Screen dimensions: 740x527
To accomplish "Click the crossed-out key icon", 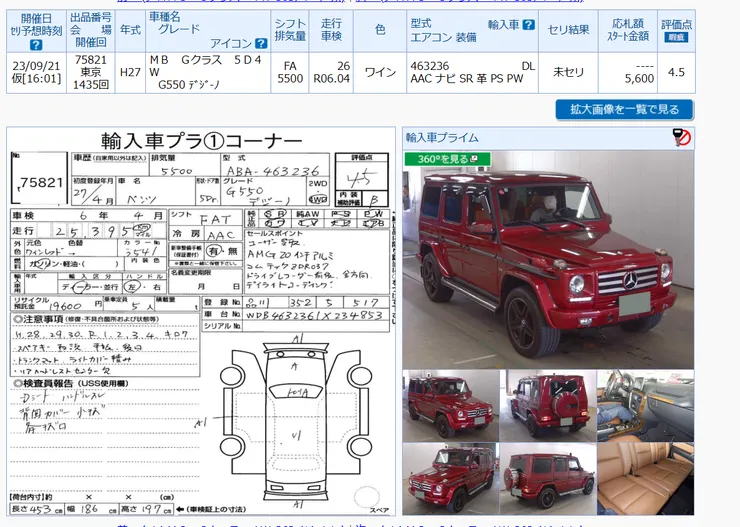I will tap(681, 137).
